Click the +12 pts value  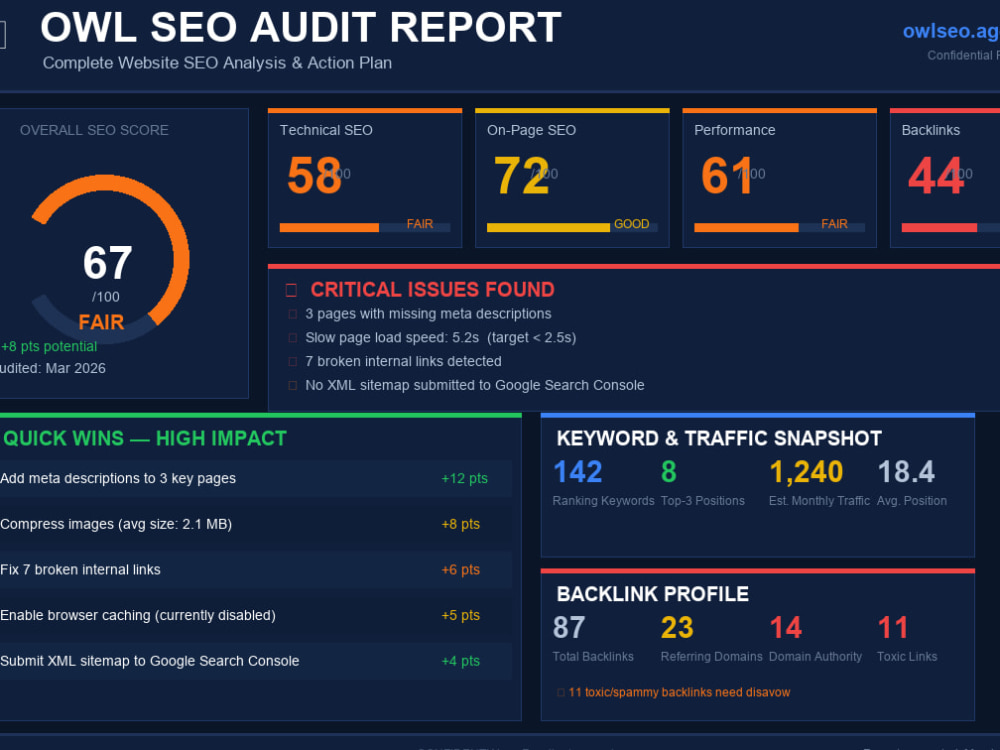(464, 478)
